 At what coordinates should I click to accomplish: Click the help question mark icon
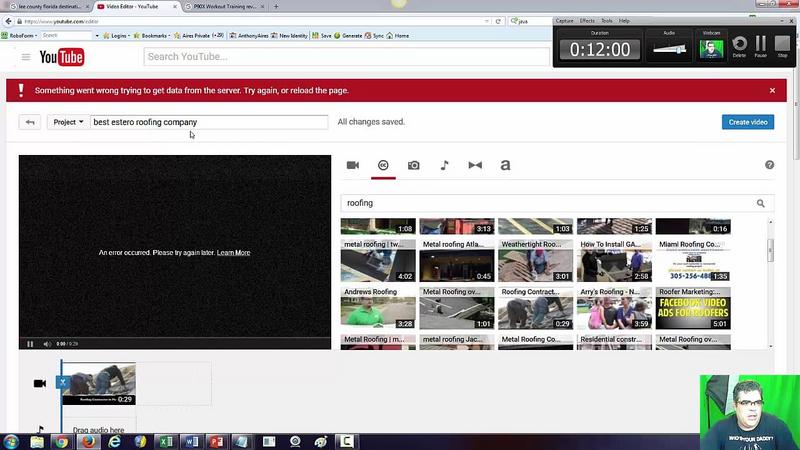(x=769, y=165)
